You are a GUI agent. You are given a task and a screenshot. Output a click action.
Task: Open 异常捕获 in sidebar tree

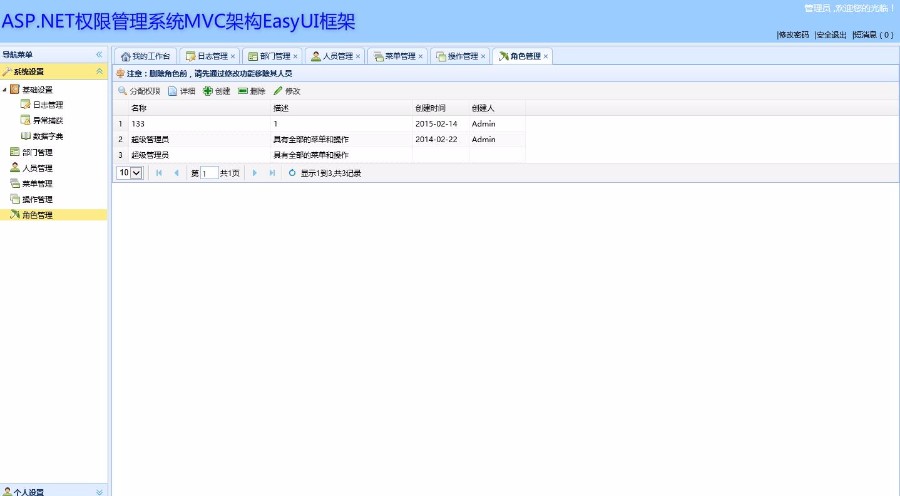(x=48, y=121)
